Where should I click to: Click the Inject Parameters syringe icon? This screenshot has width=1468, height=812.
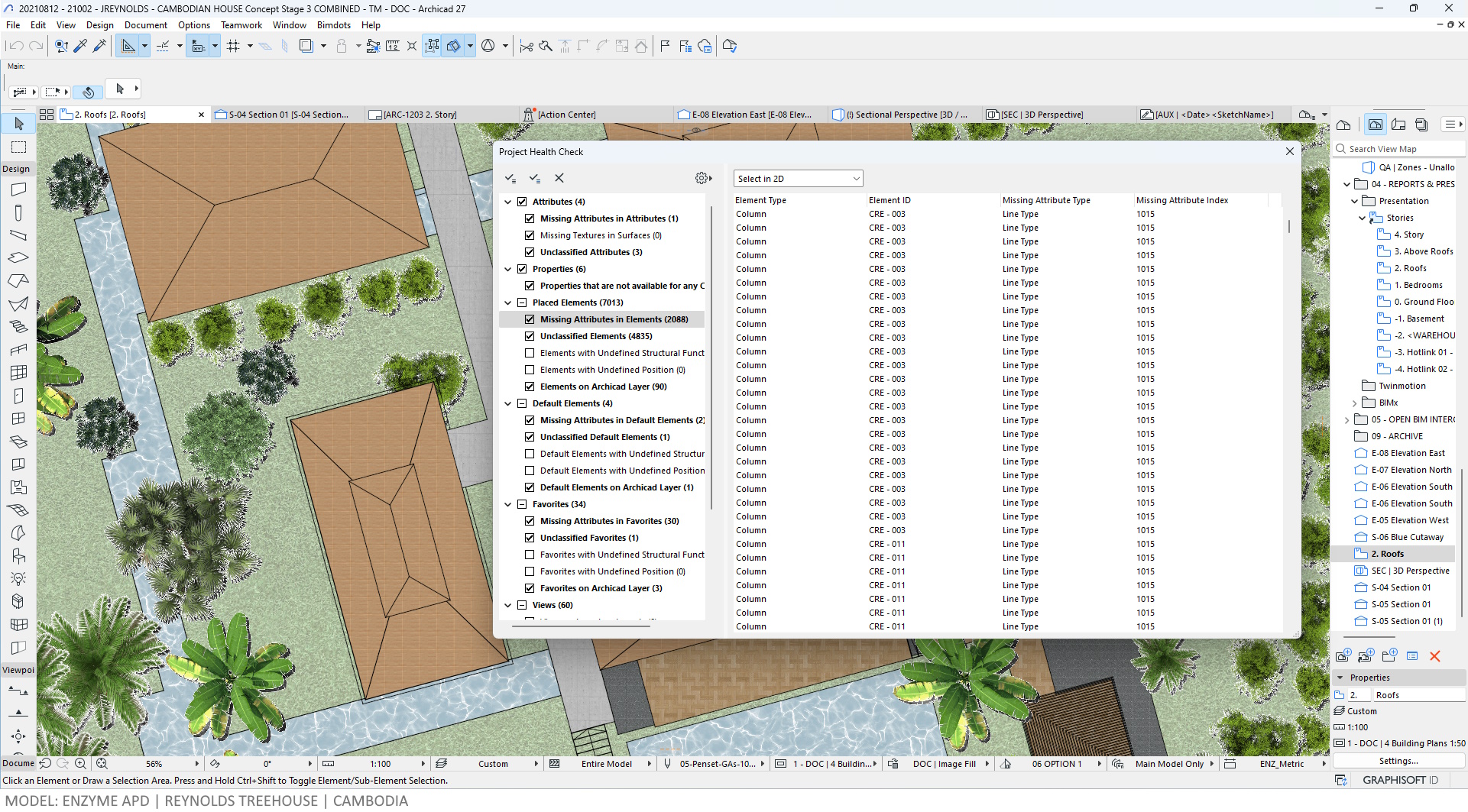point(99,46)
